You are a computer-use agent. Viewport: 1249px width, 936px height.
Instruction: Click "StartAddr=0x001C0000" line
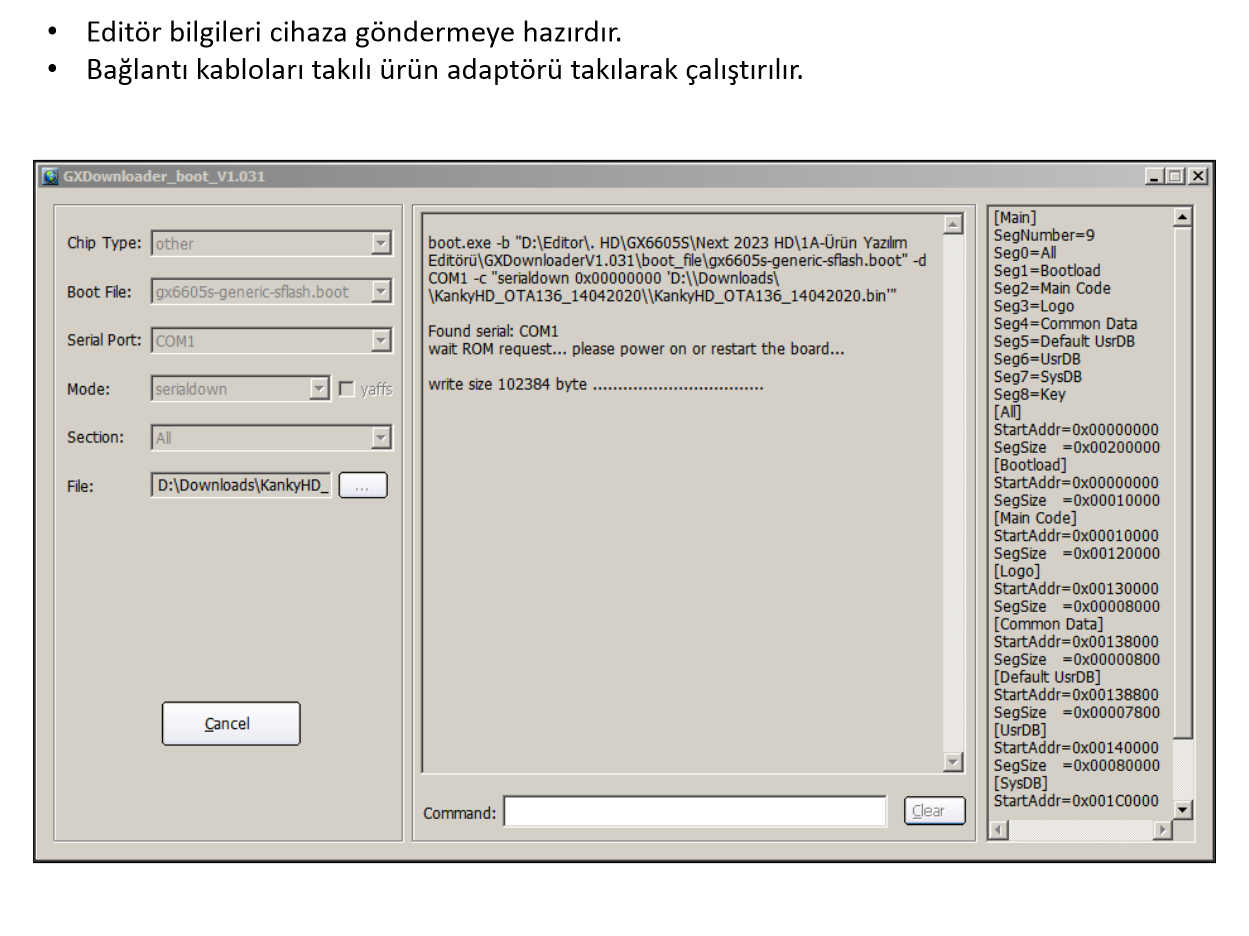[x=1077, y=801]
